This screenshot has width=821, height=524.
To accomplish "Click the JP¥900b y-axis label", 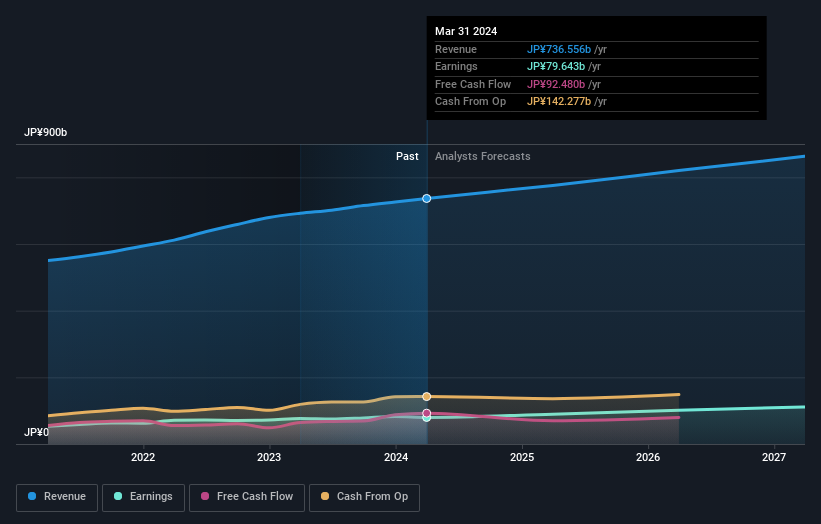I will point(46,132).
